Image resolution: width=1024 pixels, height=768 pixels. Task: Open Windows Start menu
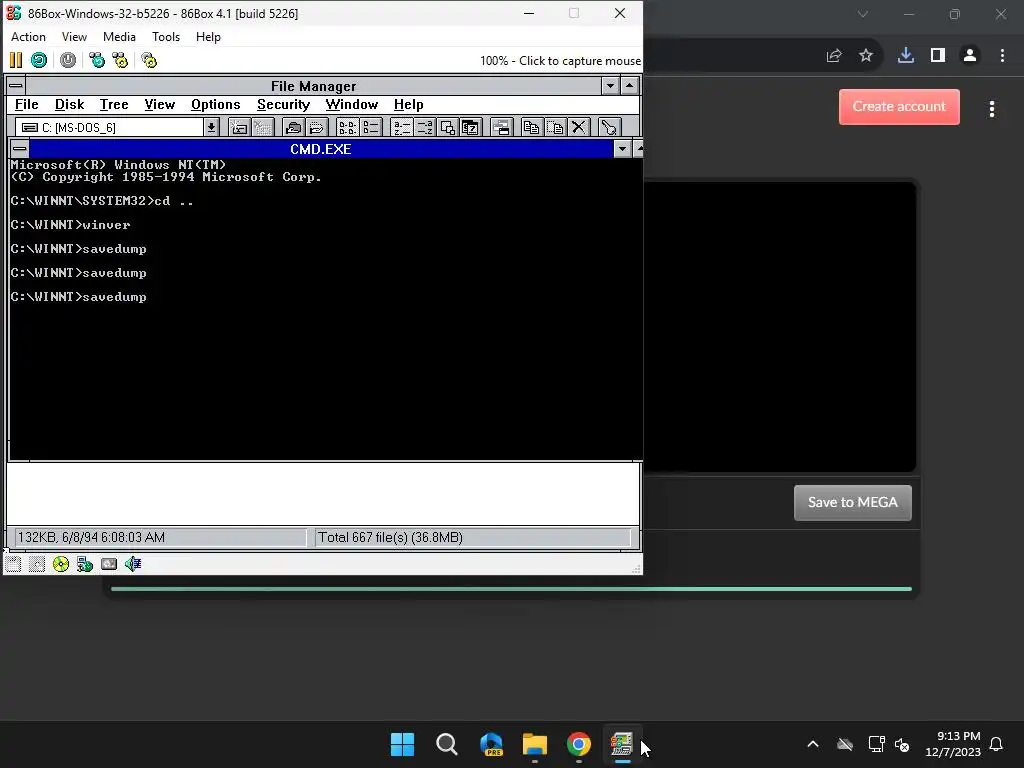coord(402,744)
